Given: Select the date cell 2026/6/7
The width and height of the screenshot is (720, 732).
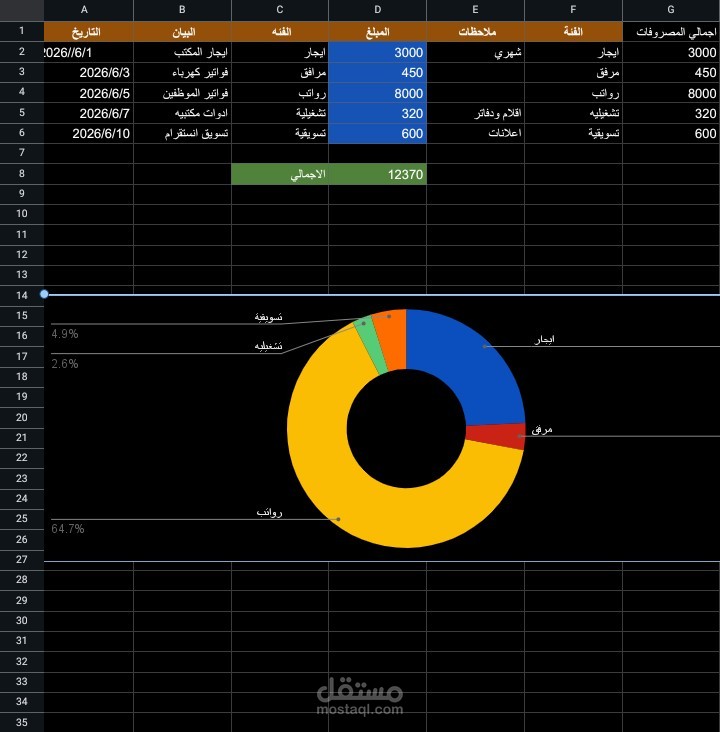Looking at the screenshot, I should (x=89, y=113).
